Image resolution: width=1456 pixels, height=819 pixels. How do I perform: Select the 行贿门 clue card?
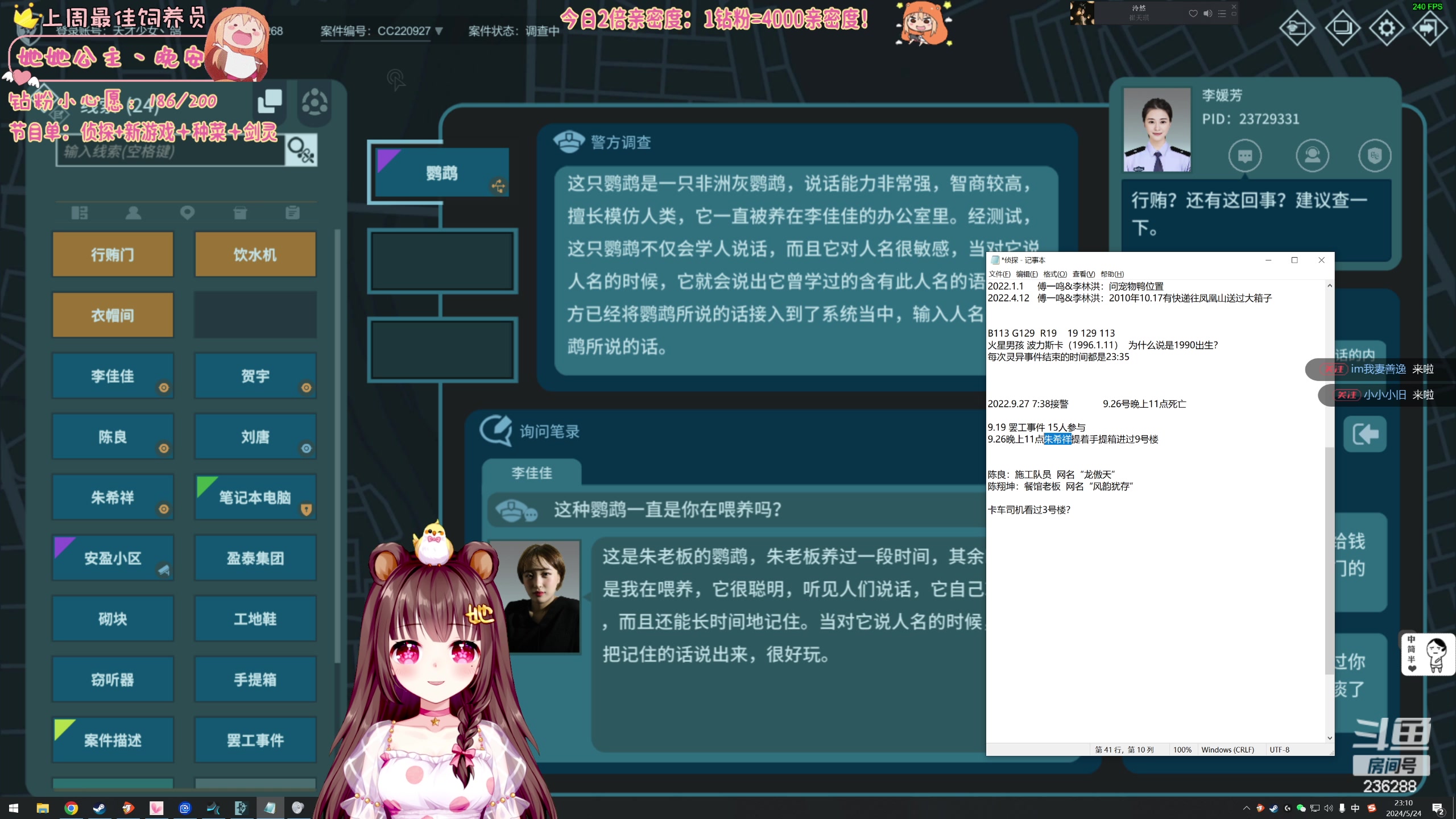tap(113, 254)
